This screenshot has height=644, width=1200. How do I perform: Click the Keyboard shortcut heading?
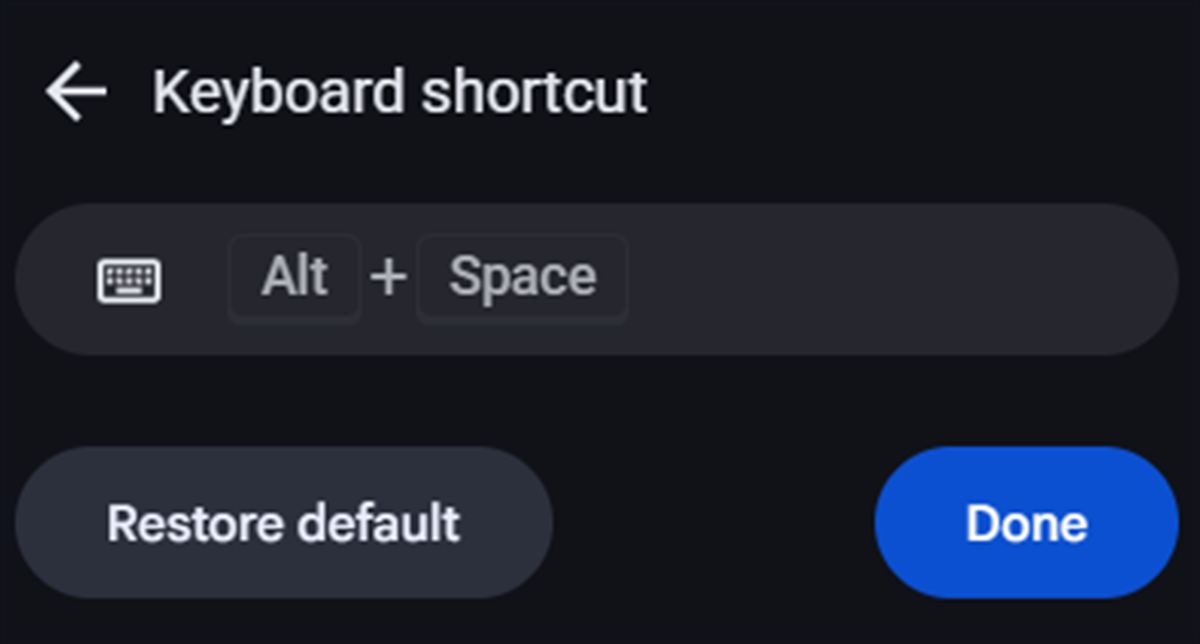pyautogui.click(x=400, y=90)
